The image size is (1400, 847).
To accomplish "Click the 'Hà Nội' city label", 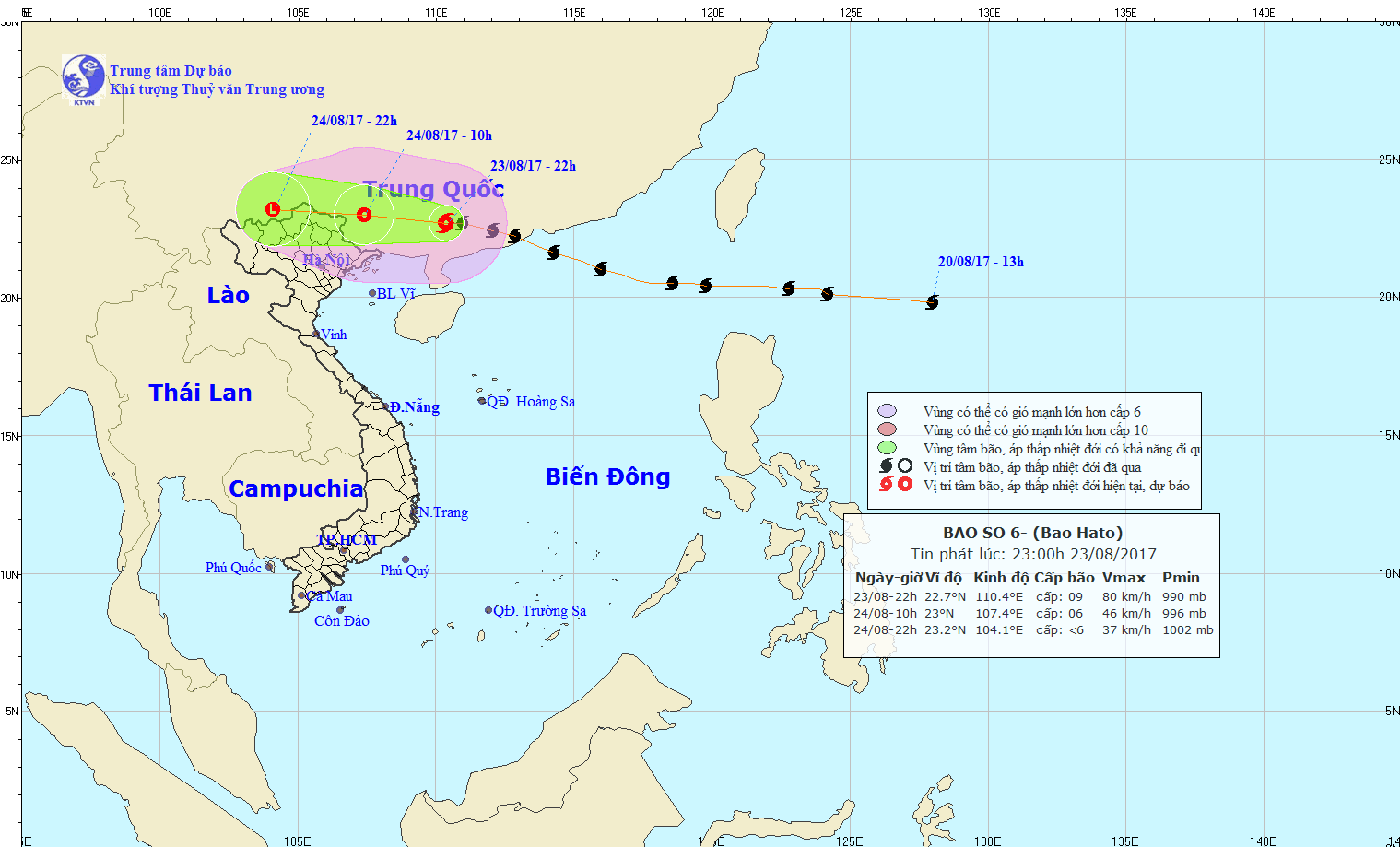I will click(326, 260).
